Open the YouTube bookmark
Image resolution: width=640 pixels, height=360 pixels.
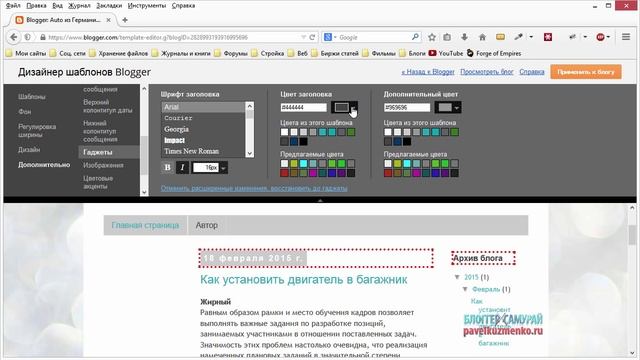pyautogui.click(x=446, y=53)
